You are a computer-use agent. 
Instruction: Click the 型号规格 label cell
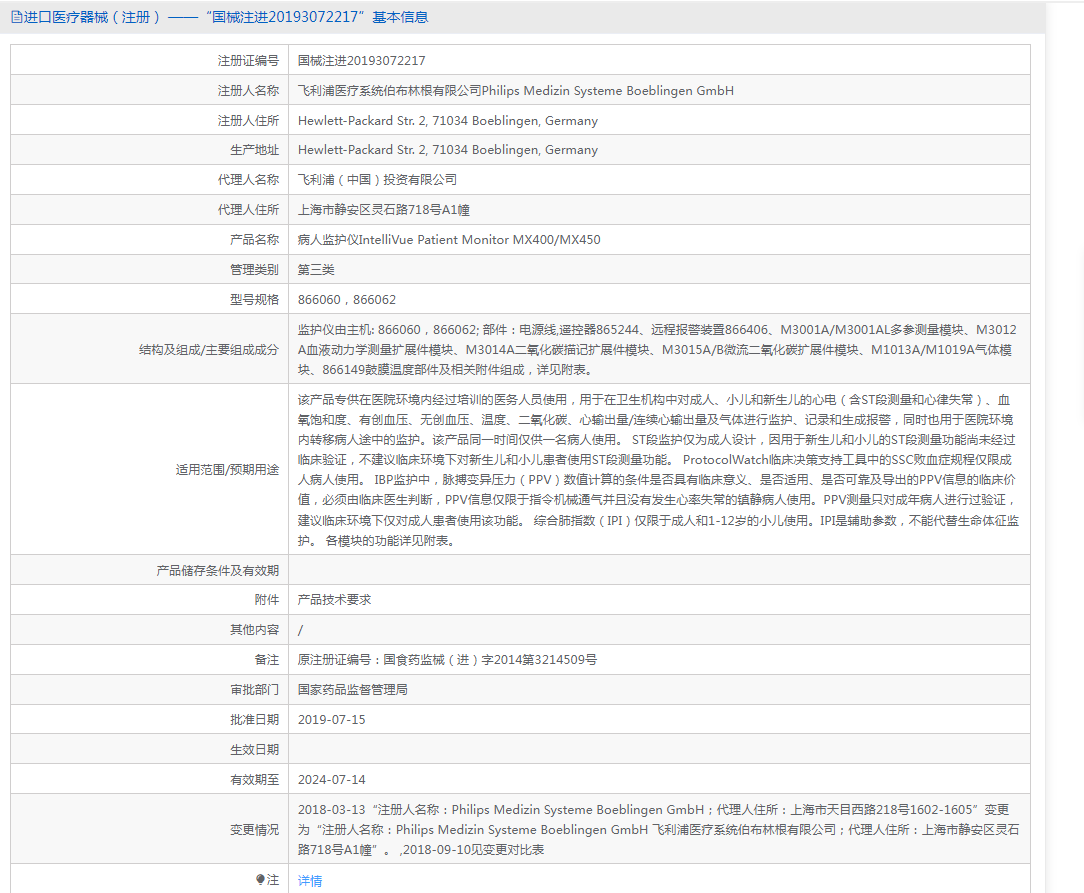tap(149, 299)
